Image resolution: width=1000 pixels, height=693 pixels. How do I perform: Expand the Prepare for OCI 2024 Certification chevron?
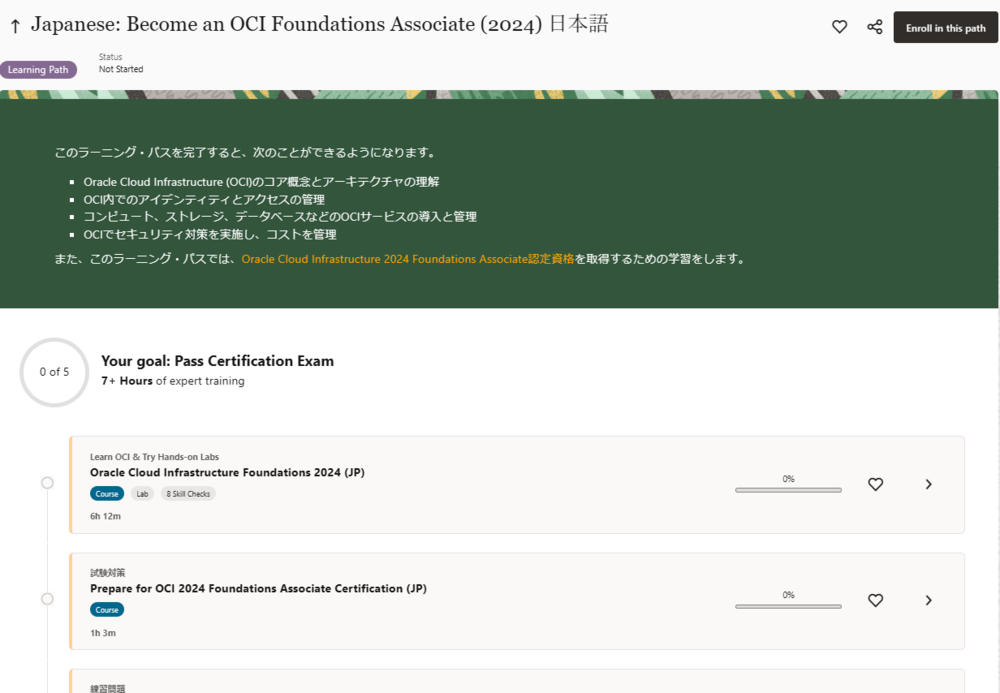coord(928,600)
